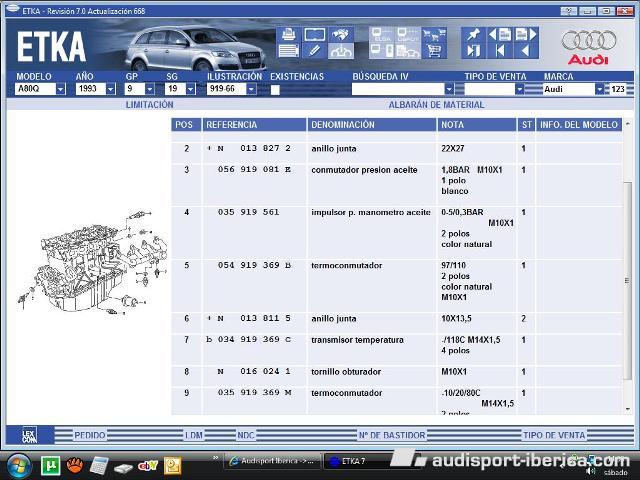This screenshot has height=480, width=640.
Task: Click the Info. del Modelo column header
Action: [579, 125]
